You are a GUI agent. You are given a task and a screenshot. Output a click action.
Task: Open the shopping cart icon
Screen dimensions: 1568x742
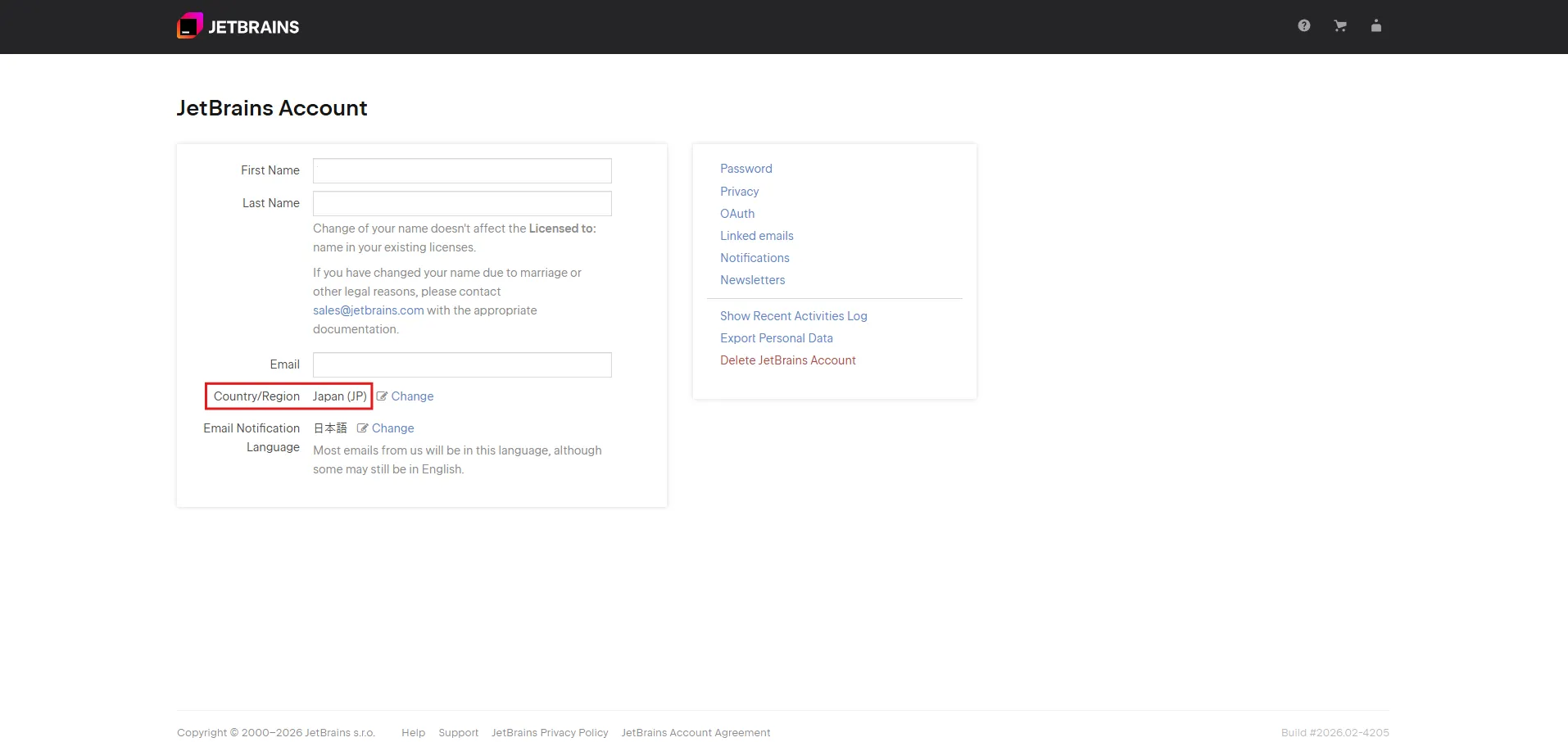[x=1340, y=25]
